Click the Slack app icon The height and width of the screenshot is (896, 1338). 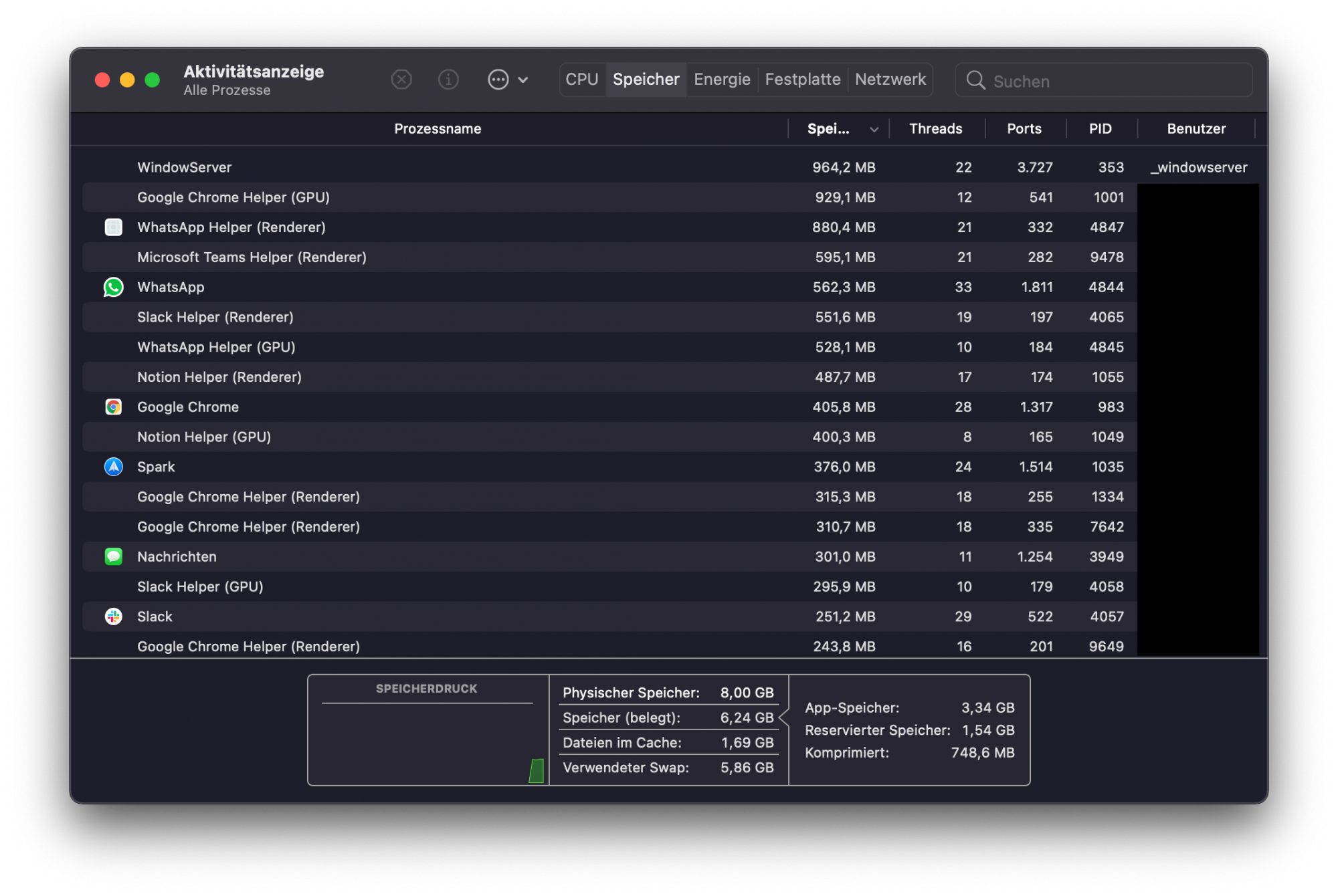coord(114,617)
